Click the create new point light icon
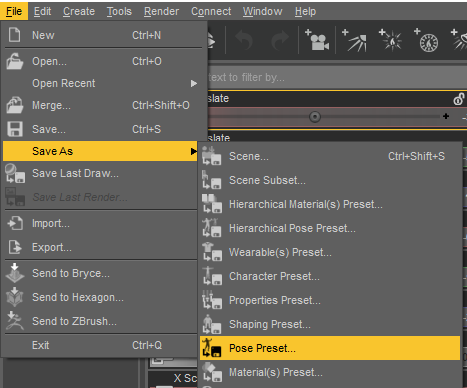 tap(390, 40)
